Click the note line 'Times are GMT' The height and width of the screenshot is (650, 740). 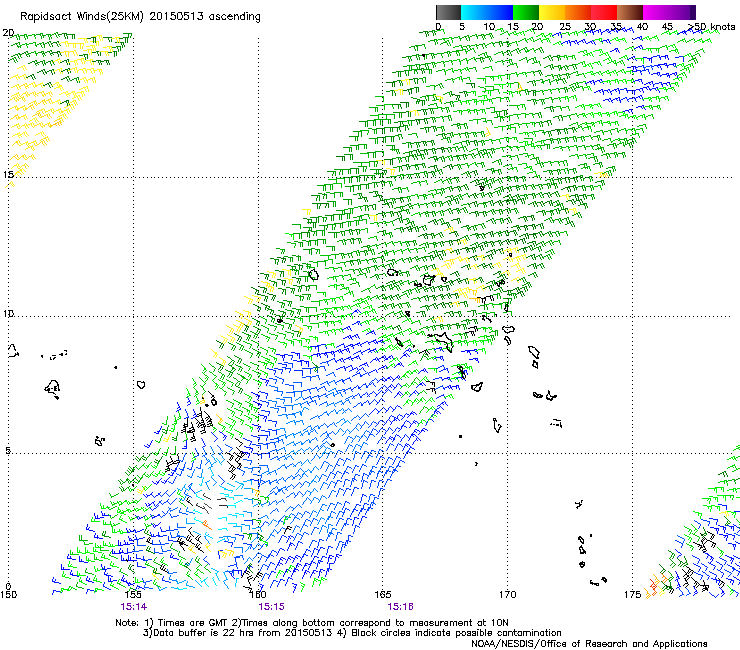click(x=195, y=623)
